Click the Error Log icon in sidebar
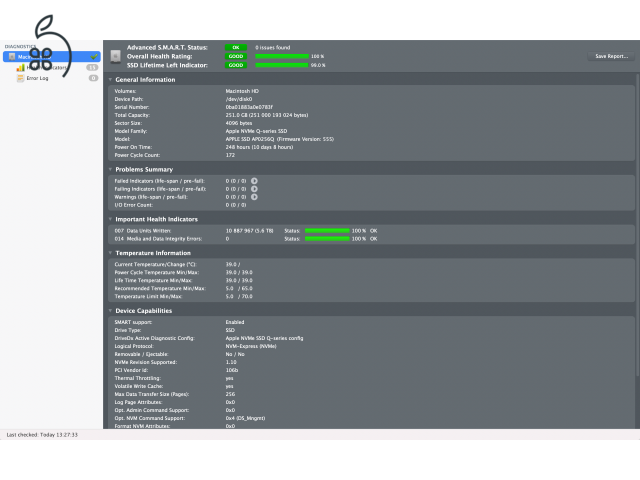This screenshot has height=480, width=640. coord(20,78)
